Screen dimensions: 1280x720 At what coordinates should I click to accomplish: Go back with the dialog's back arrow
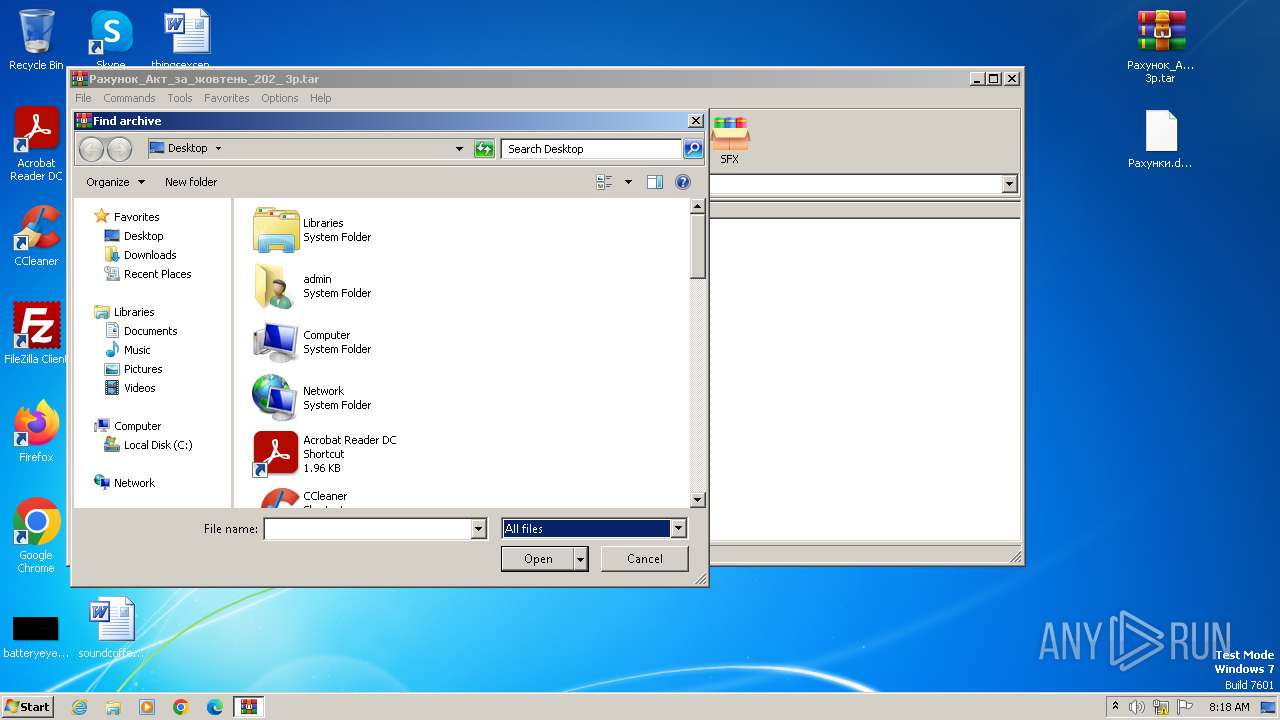tap(92, 149)
